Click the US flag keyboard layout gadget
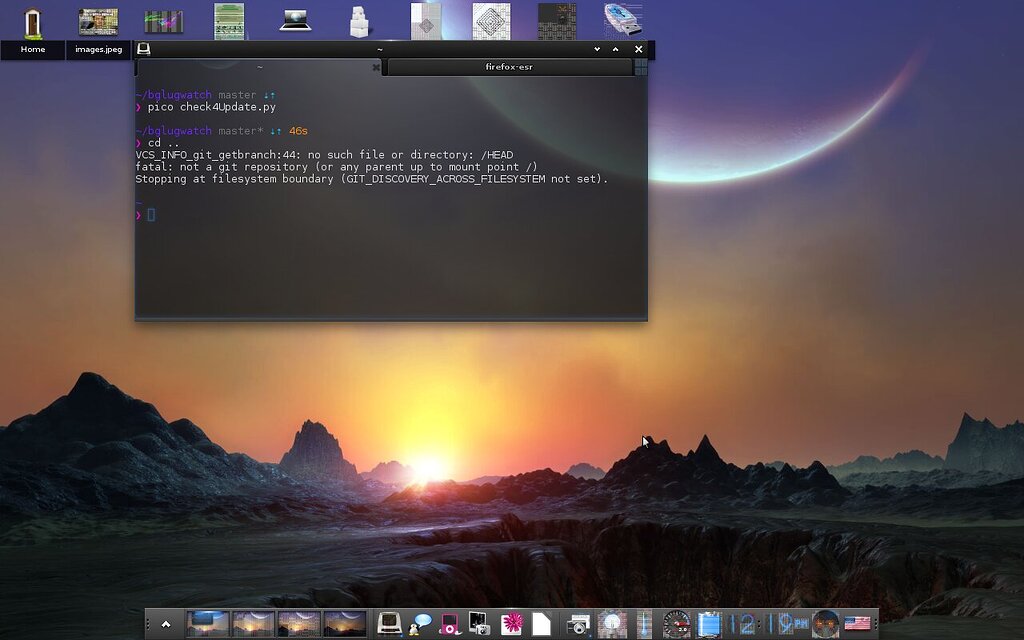The width and height of the screenshot is (1024, 640). tap(857, 623)
